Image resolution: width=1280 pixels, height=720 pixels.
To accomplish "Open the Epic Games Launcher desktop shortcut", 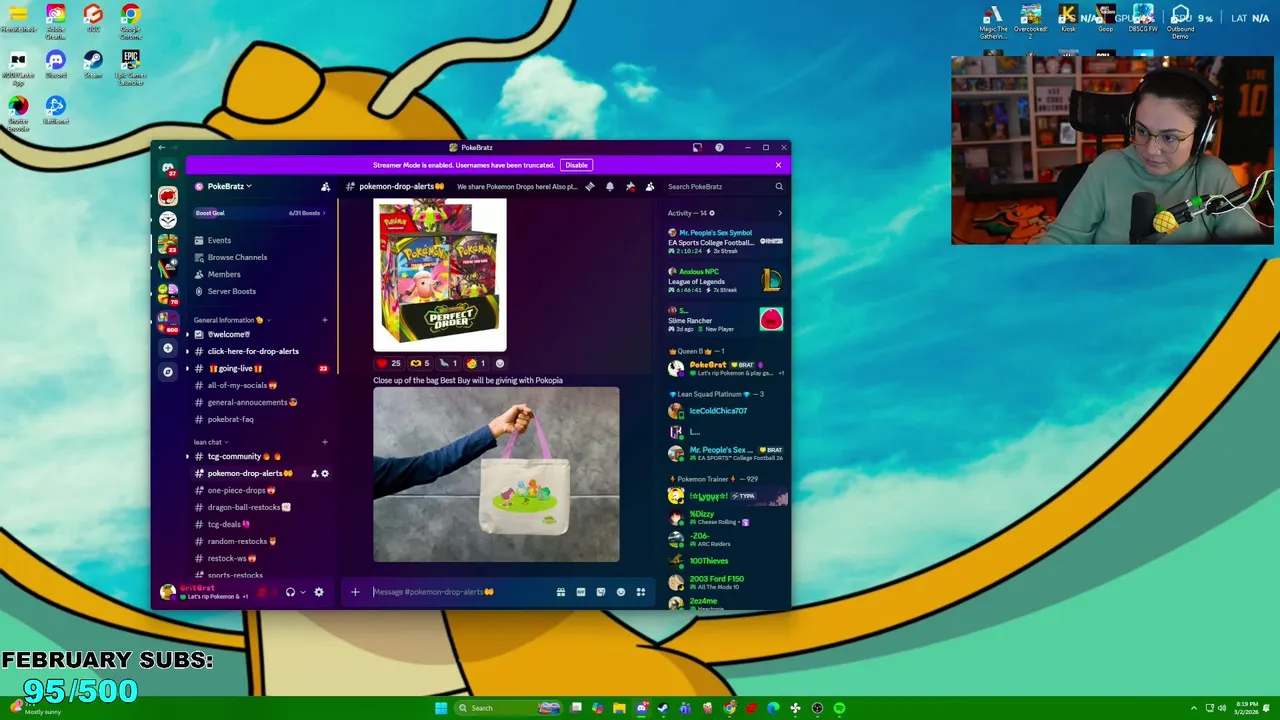I will (130, 68).
